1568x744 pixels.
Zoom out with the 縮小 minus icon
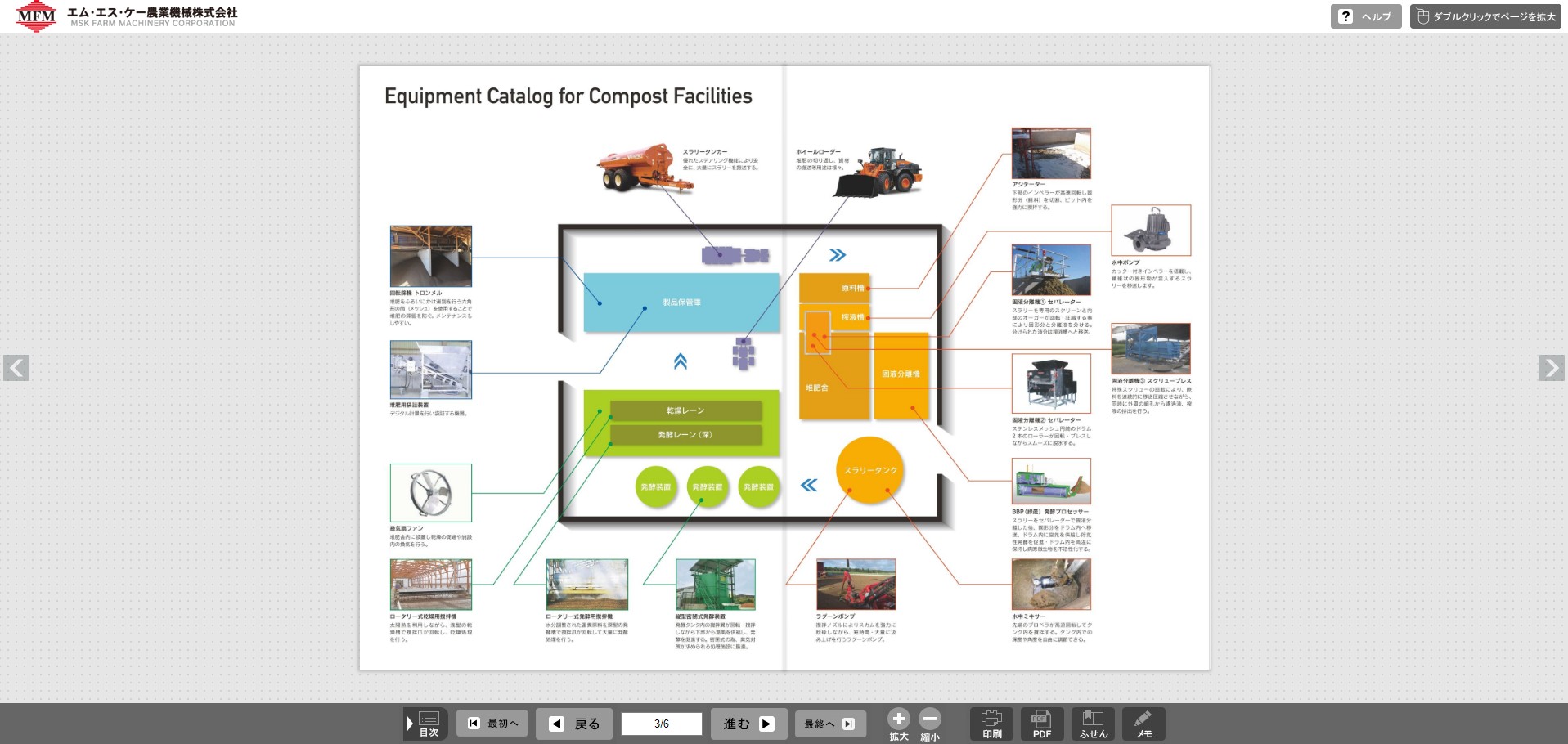pyautogui.click(x=929, y=719)
